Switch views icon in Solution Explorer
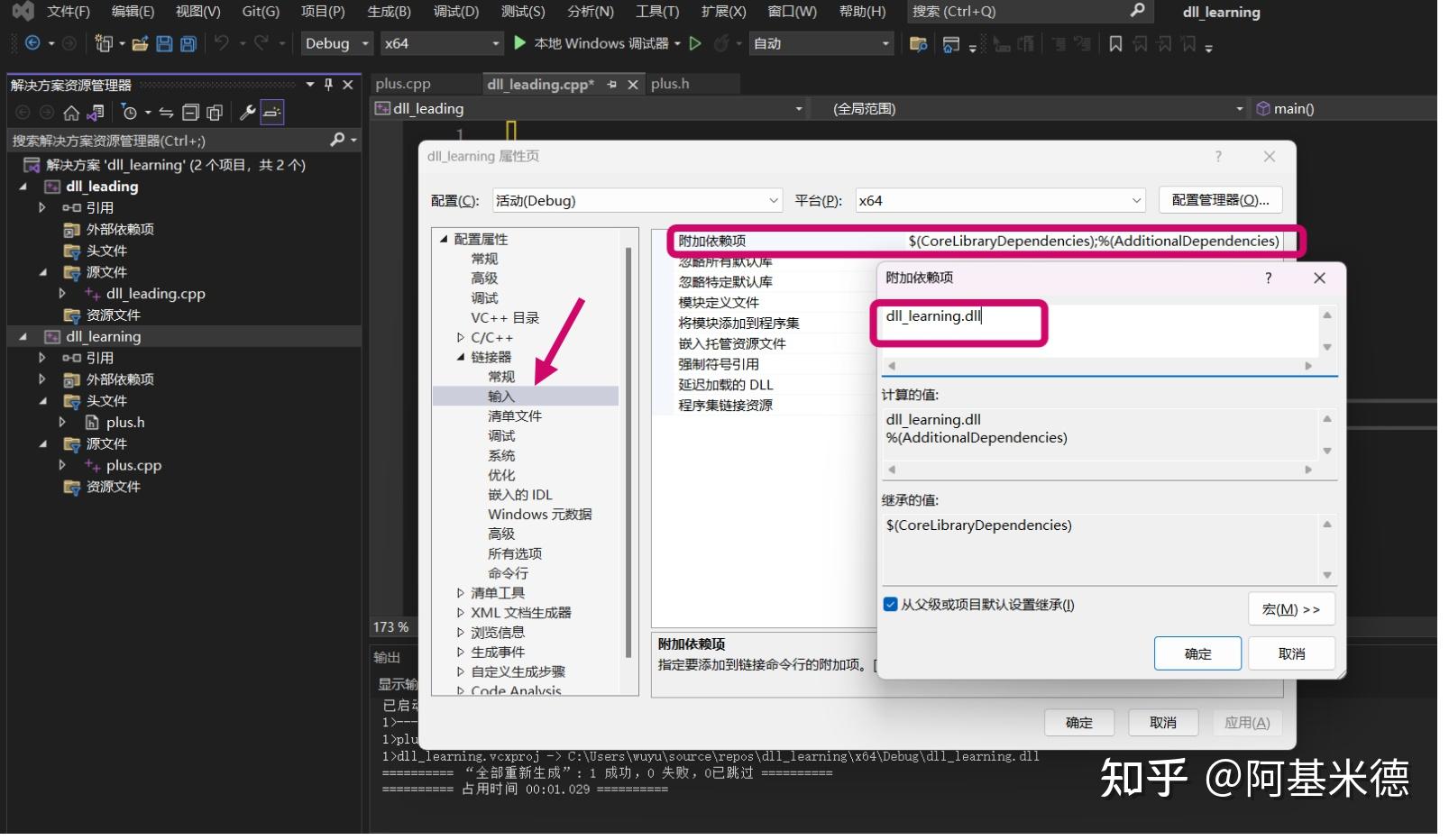Screen dimensions: 1449x840 tap(96, 113)
